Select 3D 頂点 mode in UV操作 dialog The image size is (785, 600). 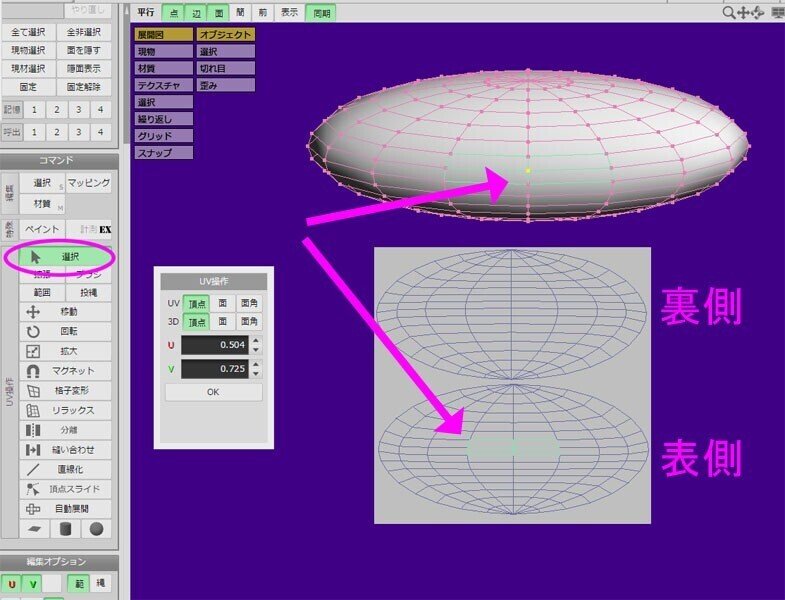click(197, 322)
